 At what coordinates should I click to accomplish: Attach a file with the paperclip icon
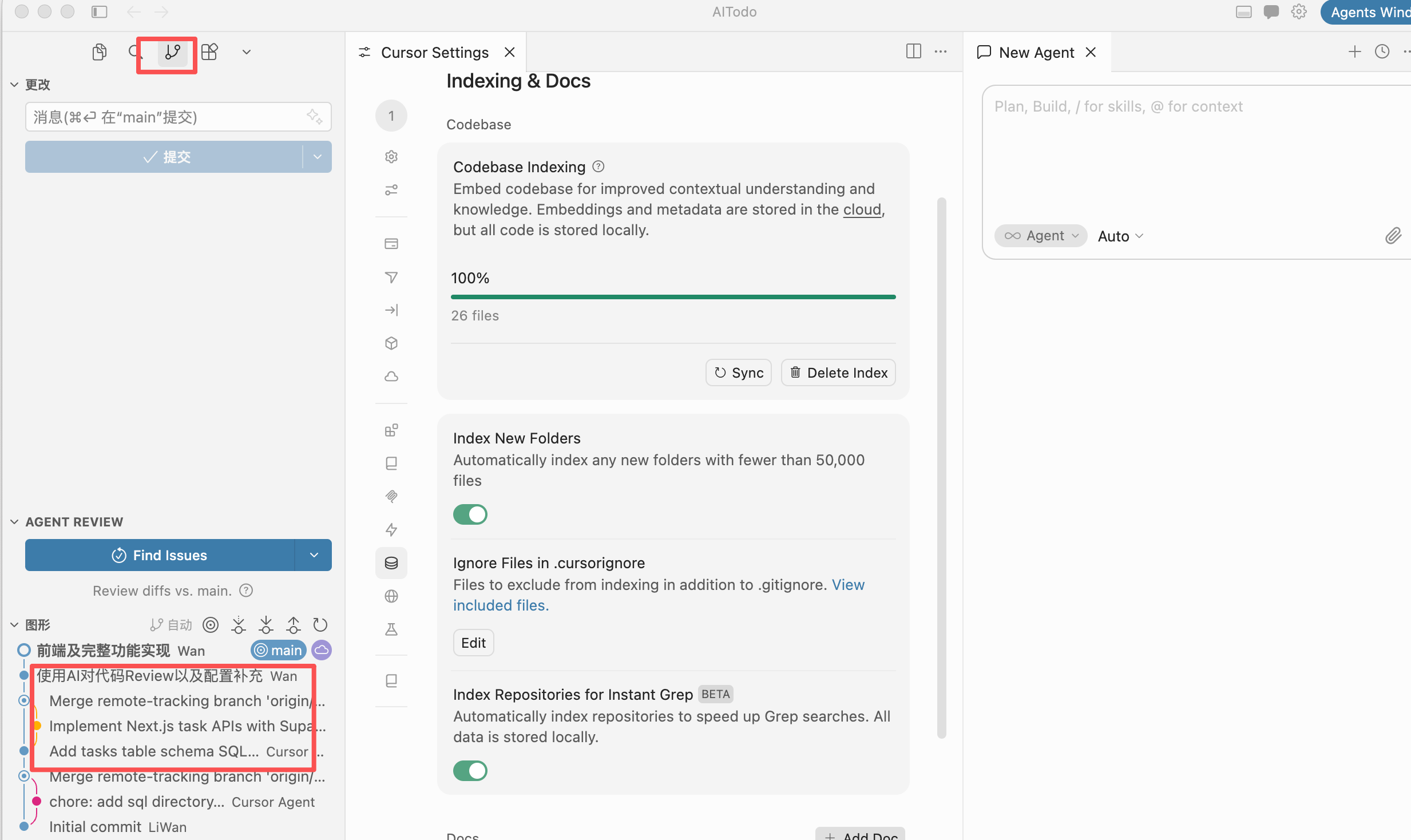[x=1393, y=236]
